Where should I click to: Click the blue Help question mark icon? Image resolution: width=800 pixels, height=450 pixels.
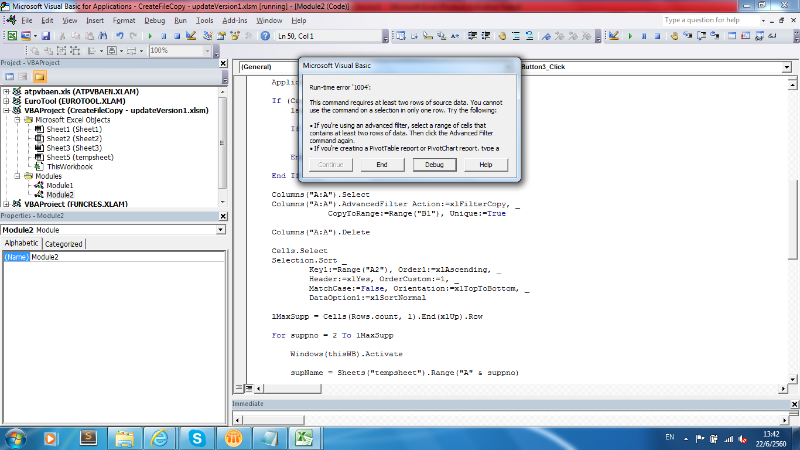(263, 36)
